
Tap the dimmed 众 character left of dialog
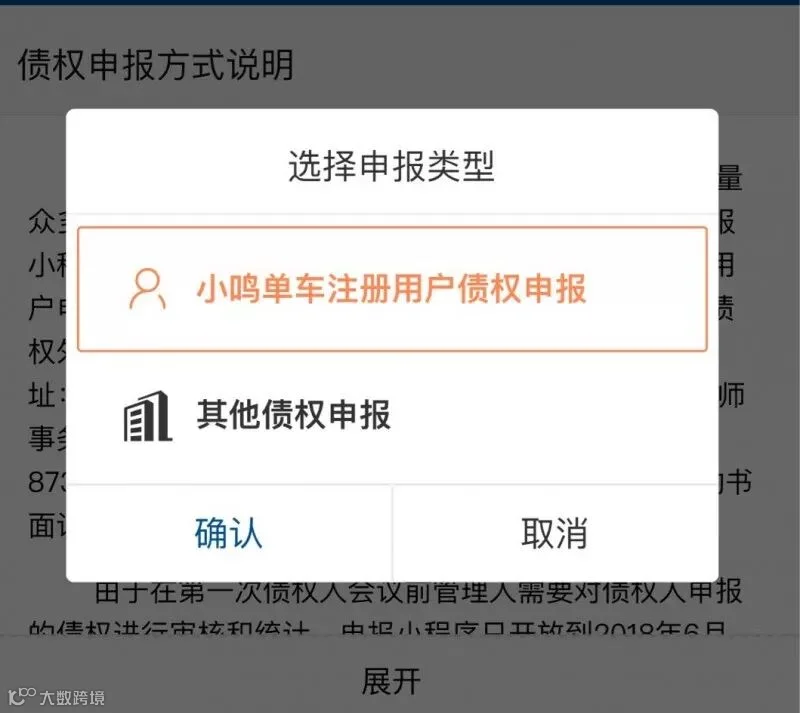(x=42, y=222)
